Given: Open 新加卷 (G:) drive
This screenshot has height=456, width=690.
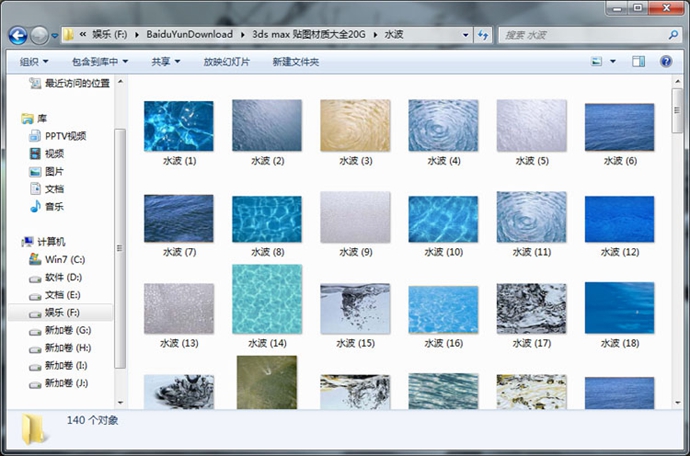Looking at the screenshot, I should (x=60, y=330).
